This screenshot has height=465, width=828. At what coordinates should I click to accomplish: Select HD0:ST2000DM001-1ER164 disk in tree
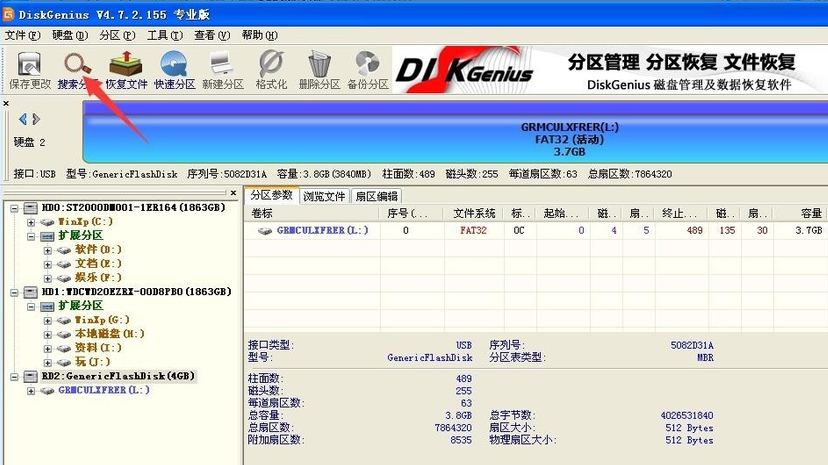[x=133, y=207]
